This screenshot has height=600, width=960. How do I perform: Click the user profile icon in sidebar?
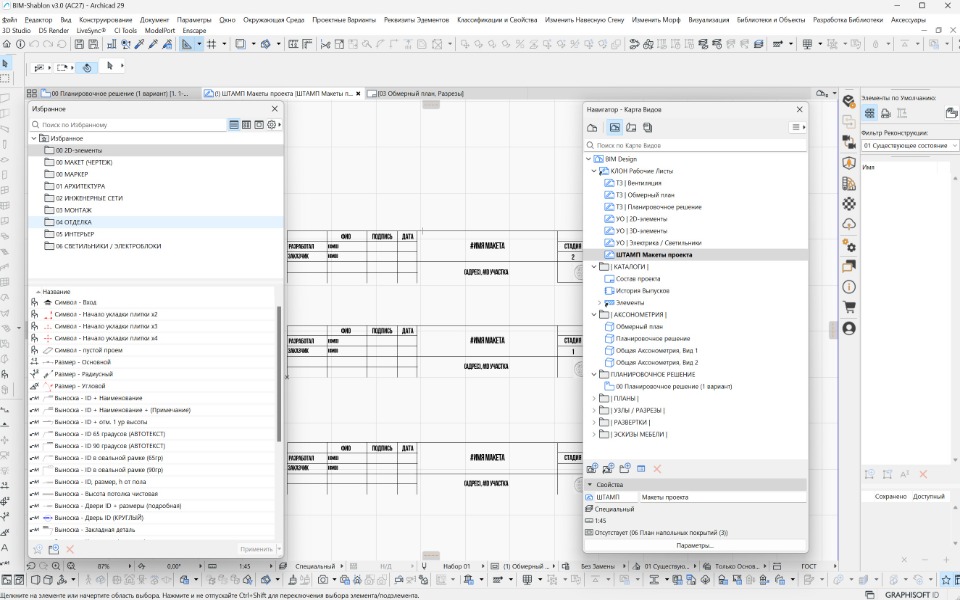pos(849,329)
